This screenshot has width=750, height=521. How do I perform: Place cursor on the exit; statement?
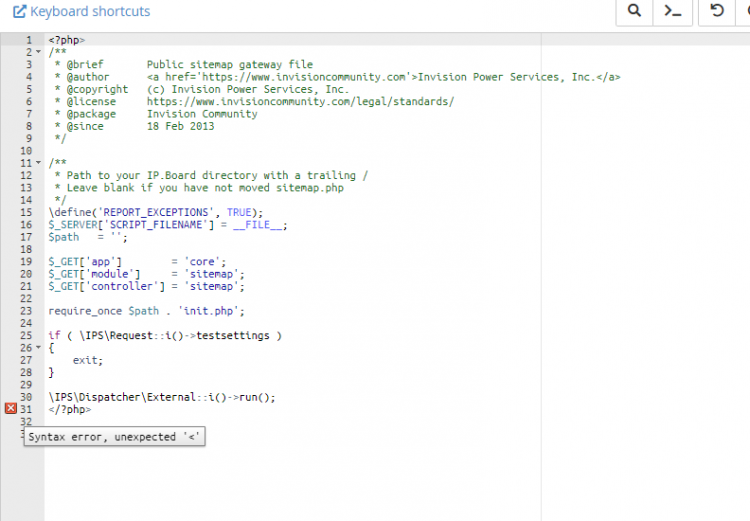tap(87, 360)
